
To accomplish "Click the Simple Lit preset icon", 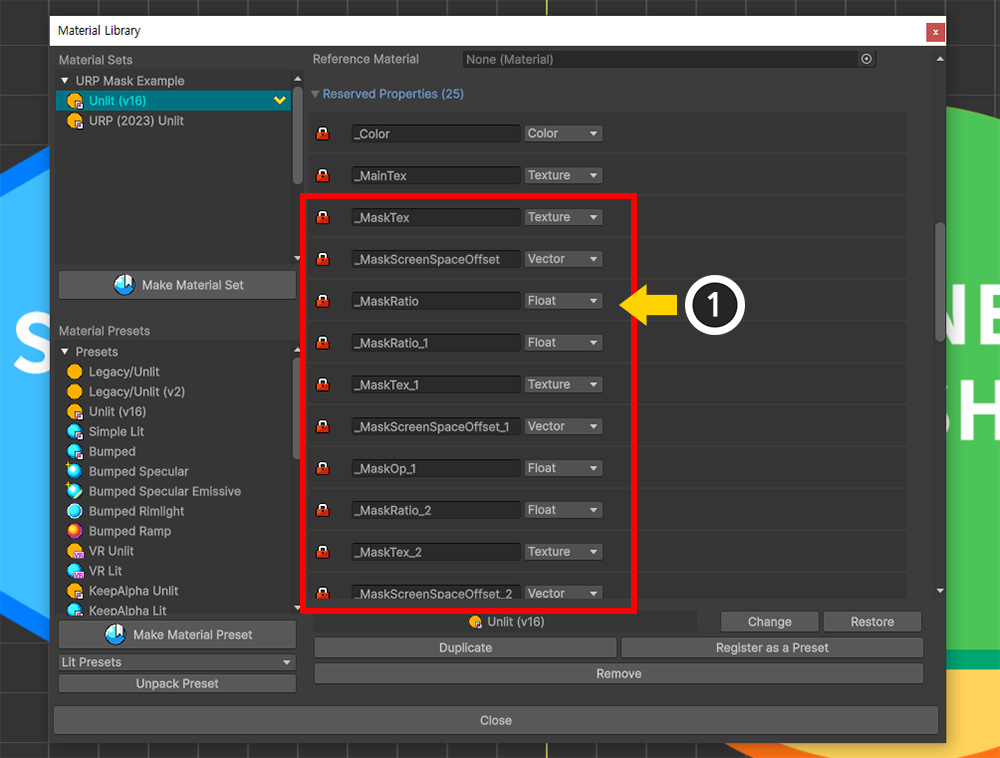I will click(75, 432).
